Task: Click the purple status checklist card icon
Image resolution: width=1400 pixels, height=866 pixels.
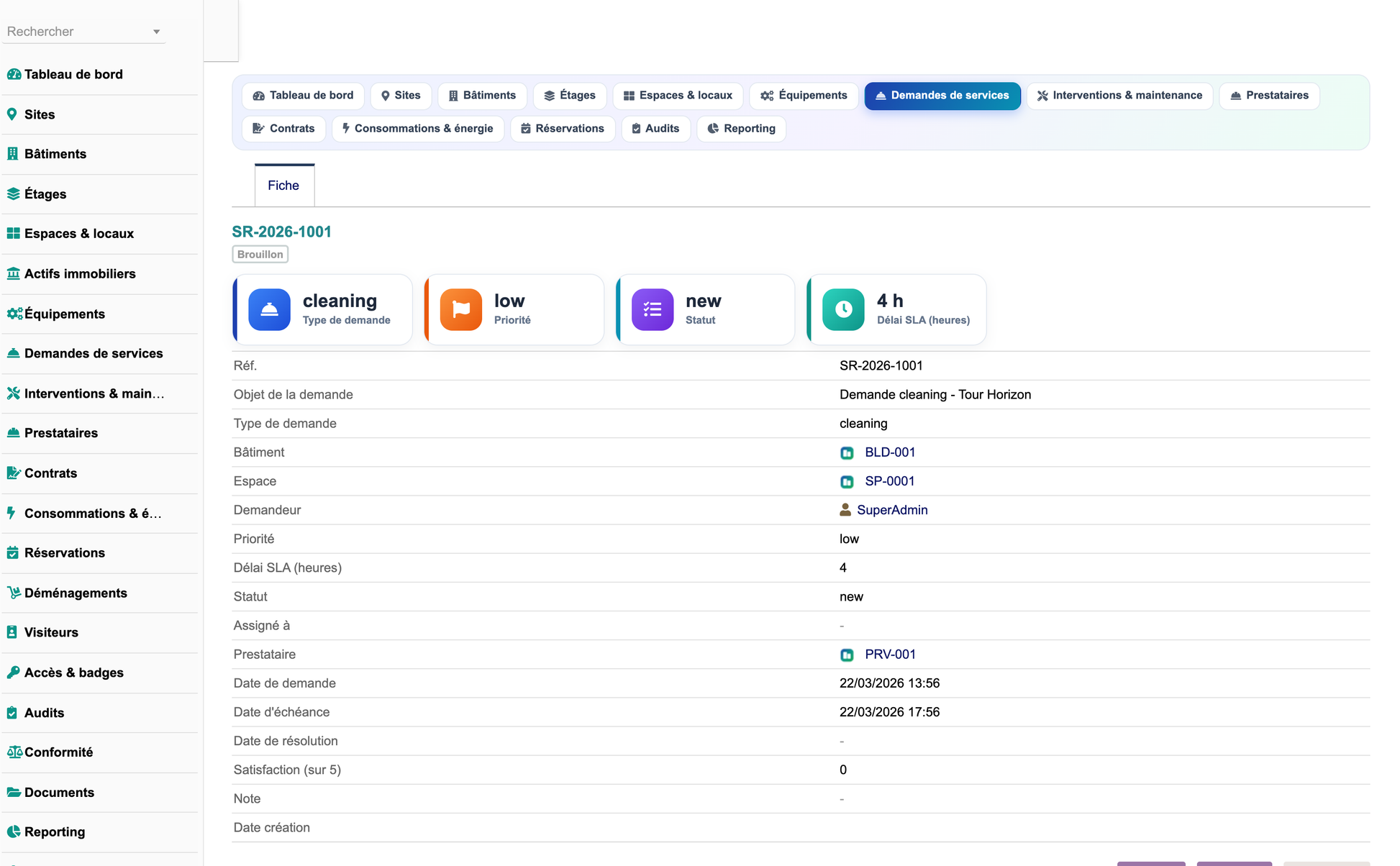Action: [653, 309]
